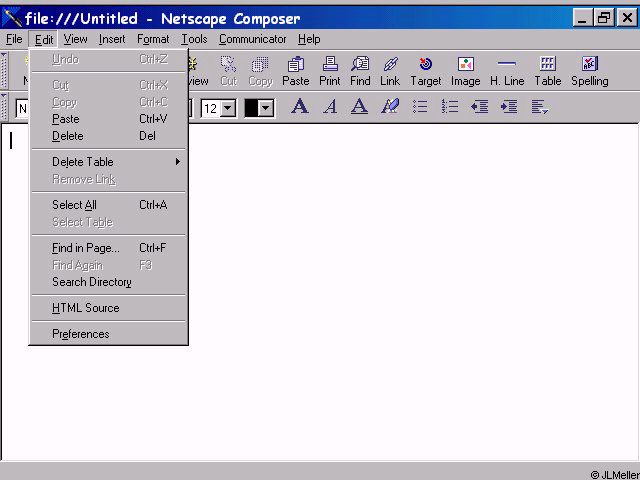Click the paragraph style box showing N

click(22, 109)
